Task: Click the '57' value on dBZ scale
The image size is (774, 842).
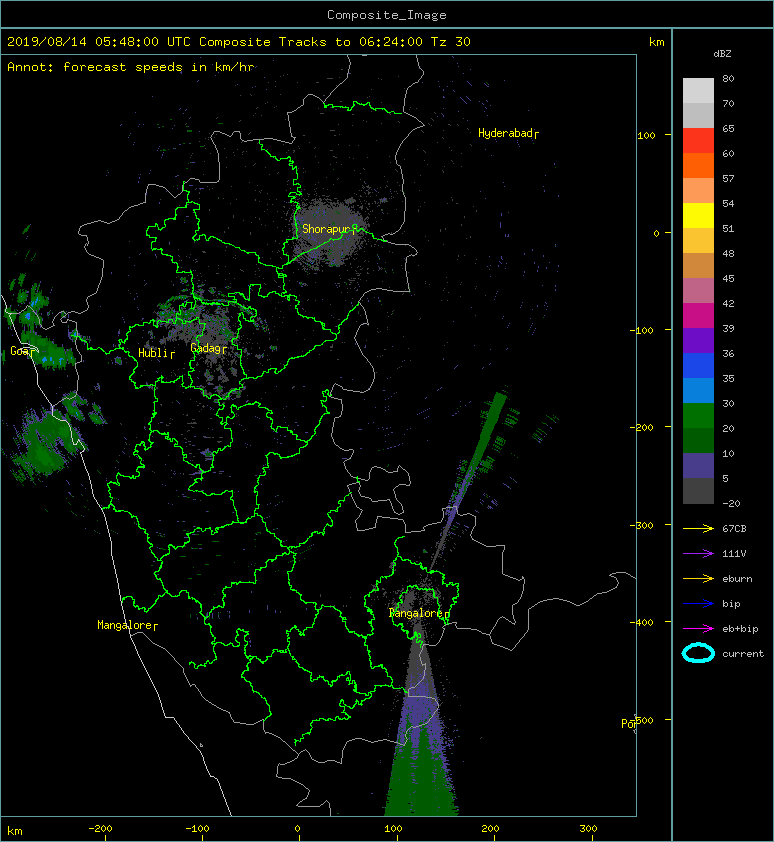Action: pyautogui.click(x=728, y=178)
